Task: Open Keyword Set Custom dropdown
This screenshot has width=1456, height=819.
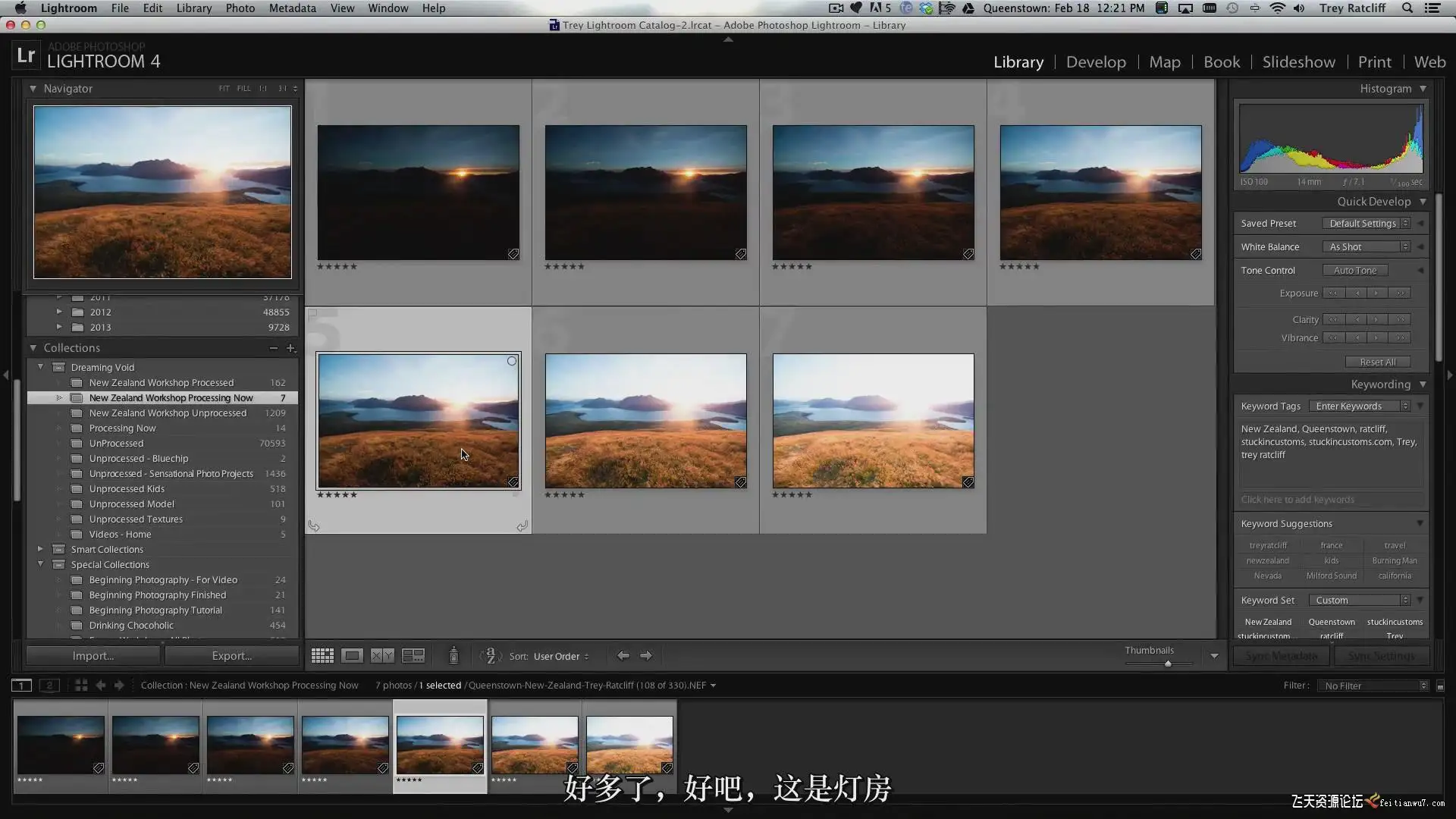Action: pyautogui.click(x=1360, y=601)
